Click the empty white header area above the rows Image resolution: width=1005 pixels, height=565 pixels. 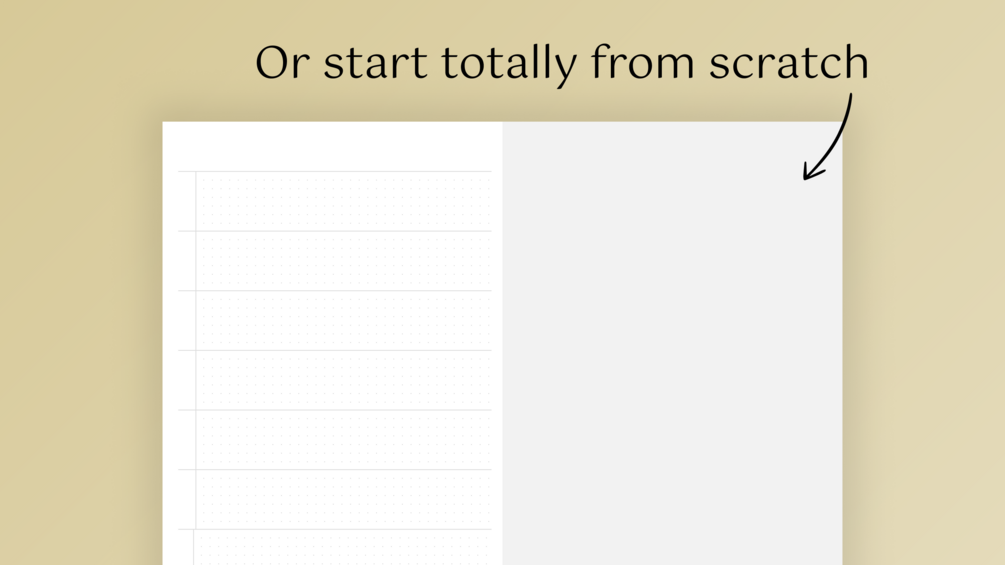tap(333, 146)
